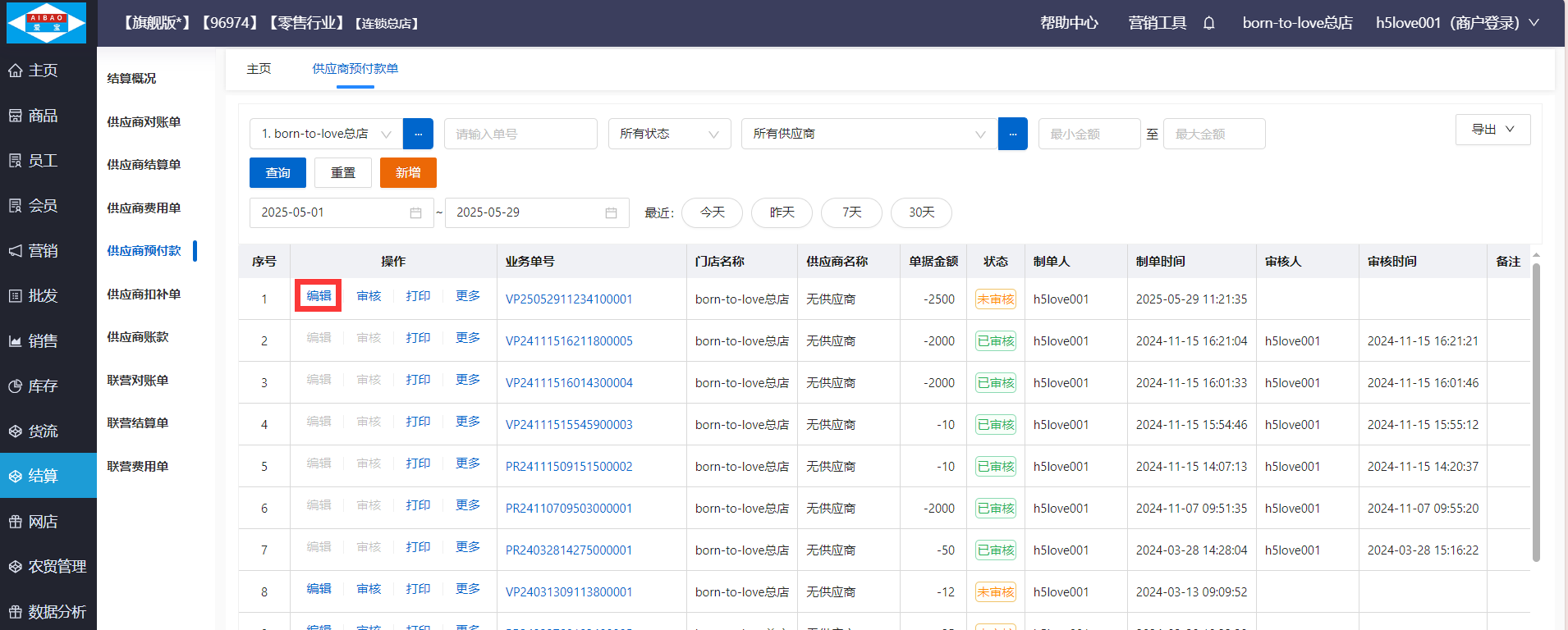
Task: Open the start date calendar icon
Action: [x=415, y=212]
